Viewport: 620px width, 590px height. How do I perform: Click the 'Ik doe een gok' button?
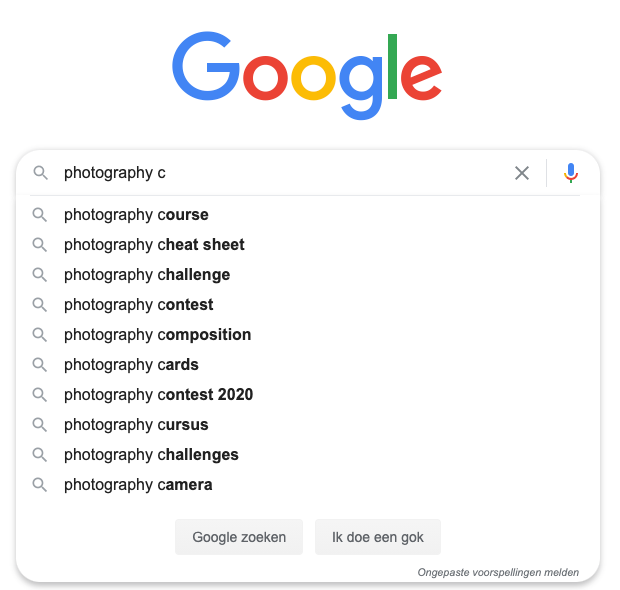pyautogui.click(x=378, y=537)
